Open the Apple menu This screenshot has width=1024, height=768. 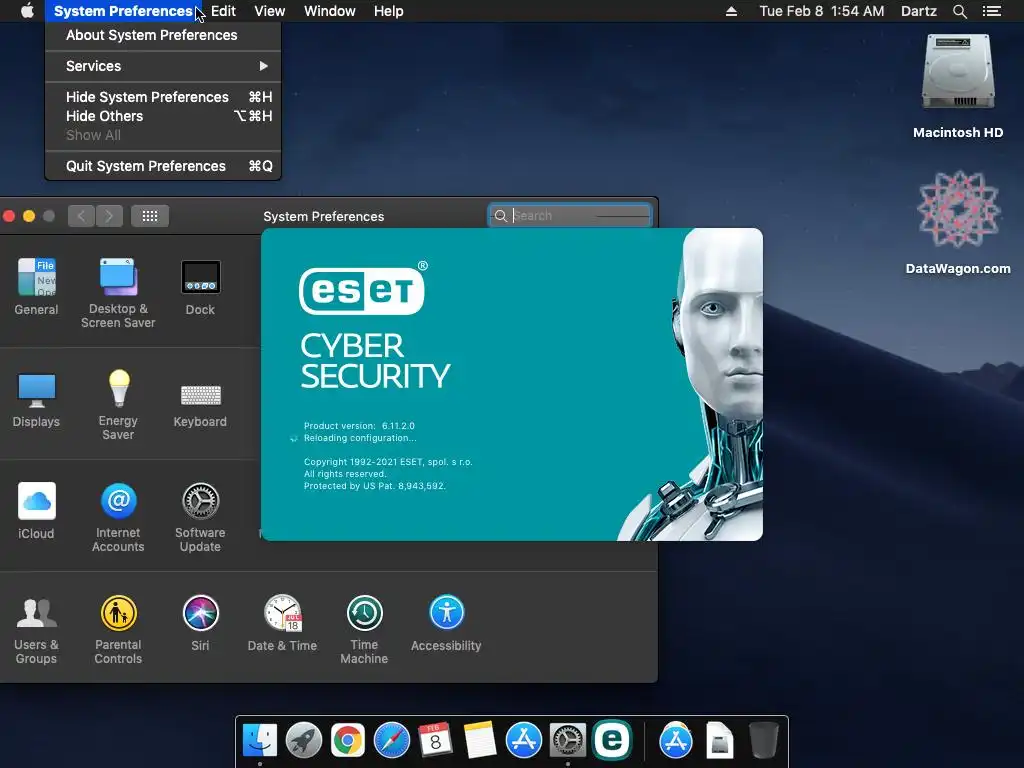pos(27,11)
